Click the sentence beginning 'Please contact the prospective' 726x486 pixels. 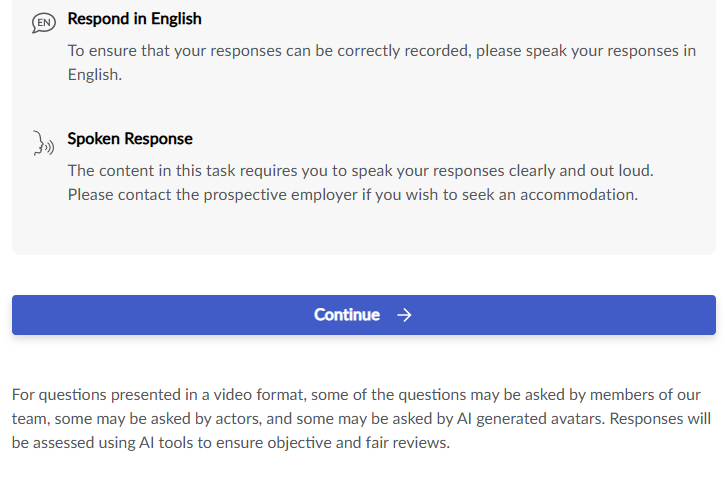(x=353, y=195)
